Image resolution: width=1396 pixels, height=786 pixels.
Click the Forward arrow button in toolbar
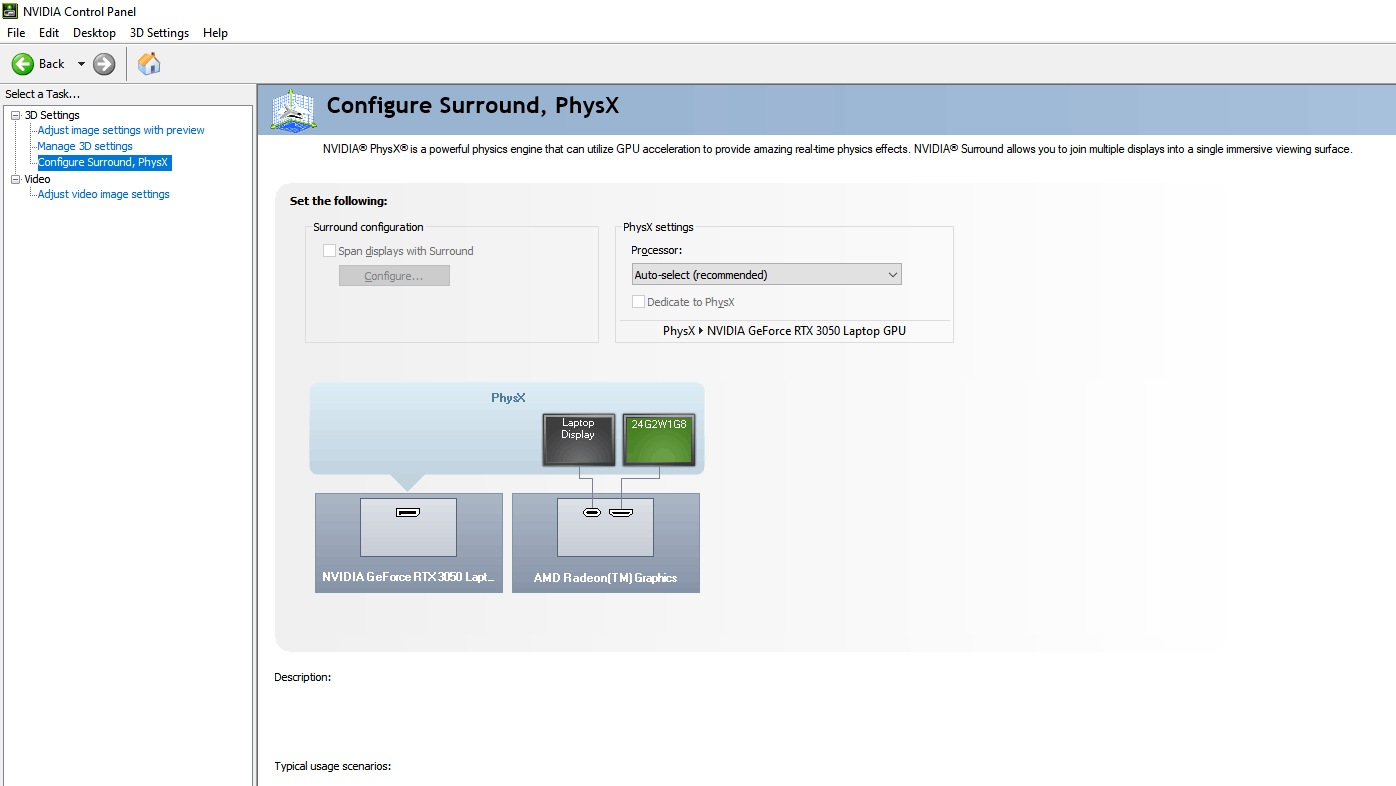click(104, 64)
